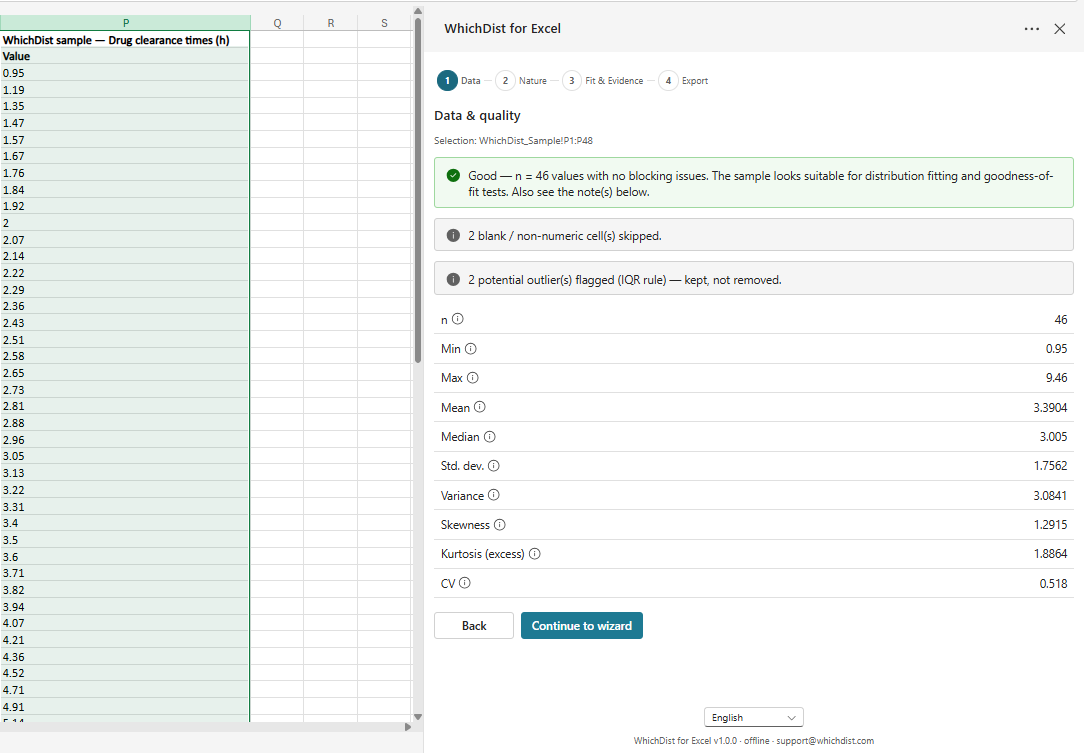Select cell with value 1.57
Image resolution: width=1084 pixels, height=753 pixels.
pos(125,140)
